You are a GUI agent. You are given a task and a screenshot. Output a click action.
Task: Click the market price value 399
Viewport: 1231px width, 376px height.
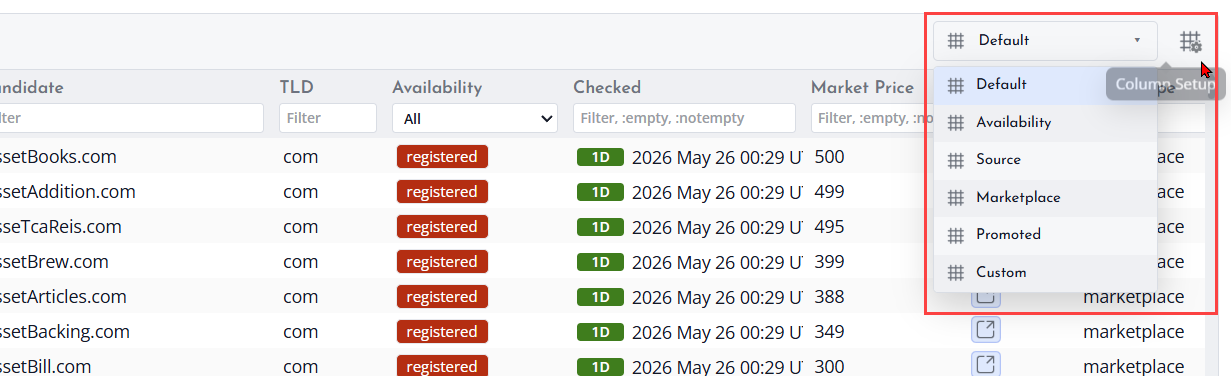click(x=830, y=262)
